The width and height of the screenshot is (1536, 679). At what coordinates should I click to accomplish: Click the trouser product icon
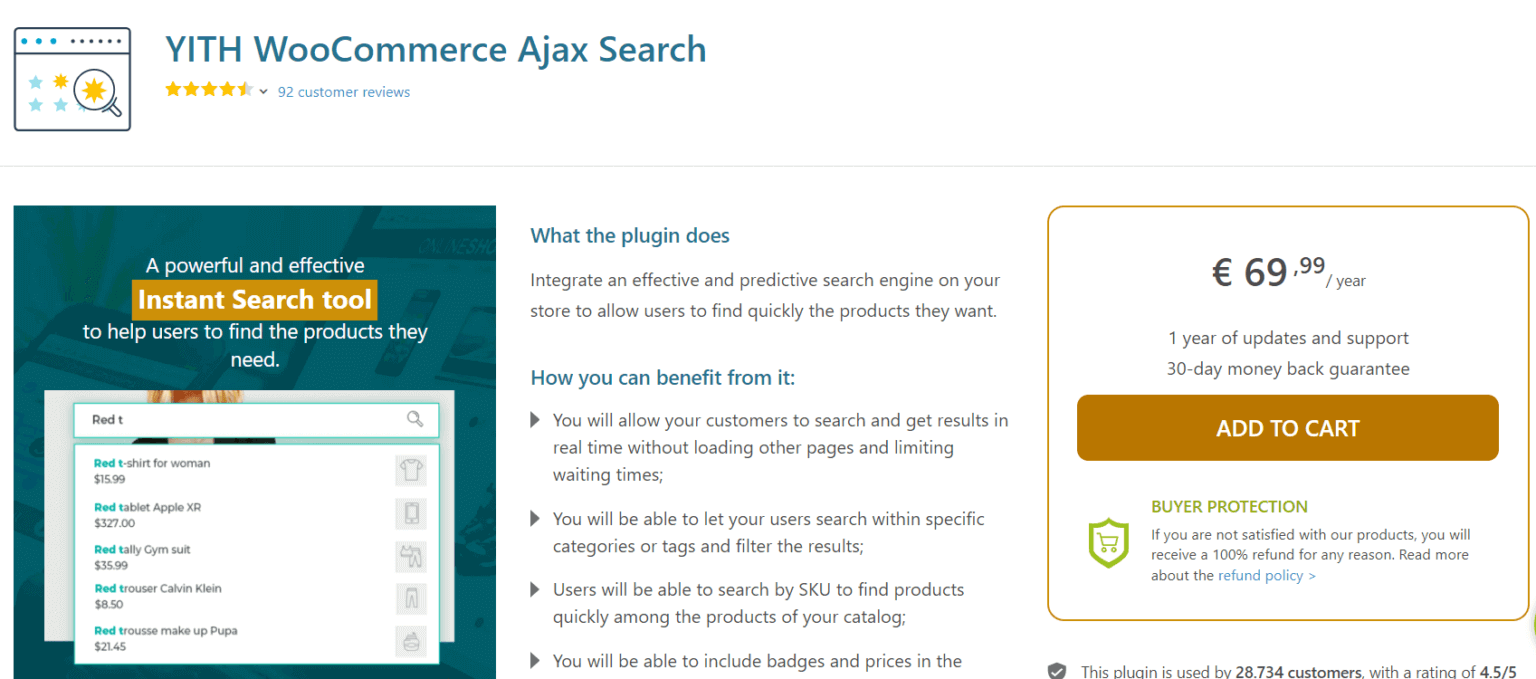pos(410,598)
